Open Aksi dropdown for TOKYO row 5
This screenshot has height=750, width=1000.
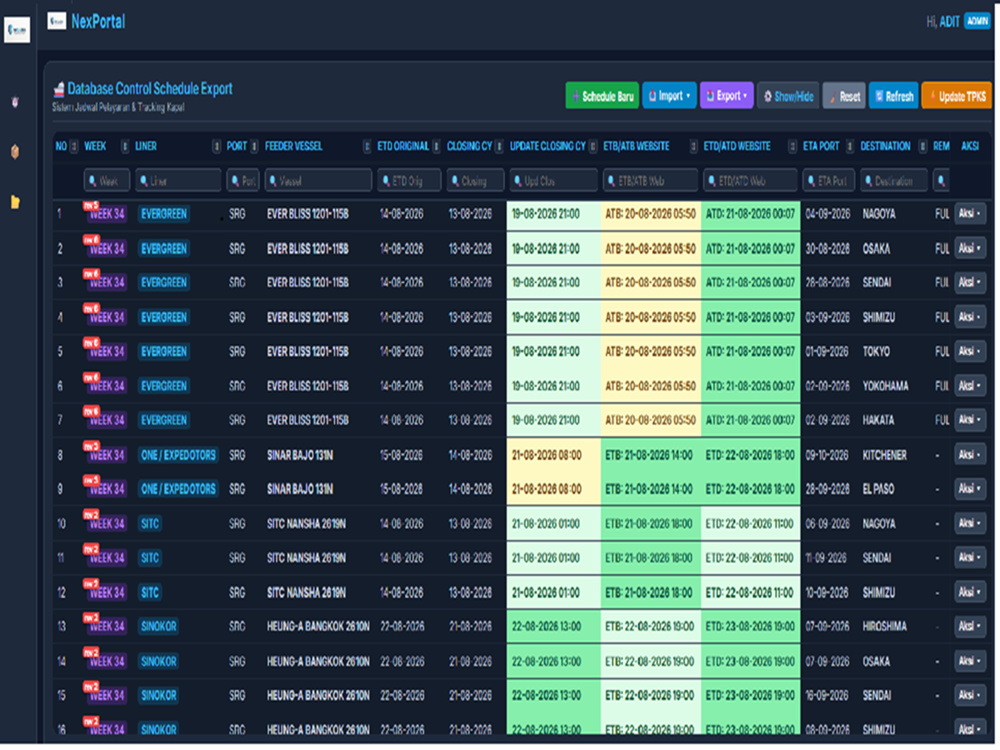point(970,351)
